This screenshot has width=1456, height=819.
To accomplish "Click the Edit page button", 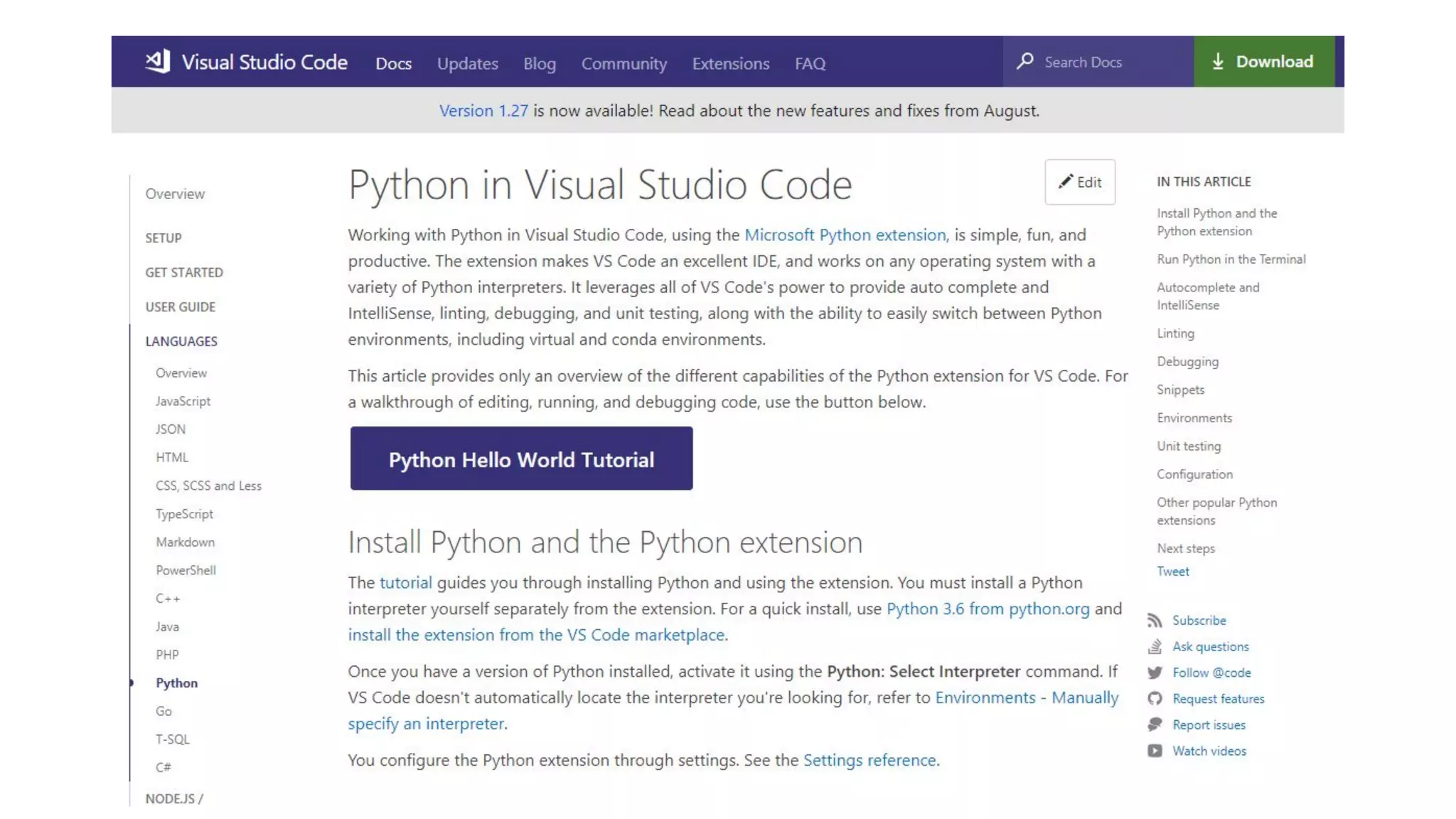I will (x=1079, y=182).
